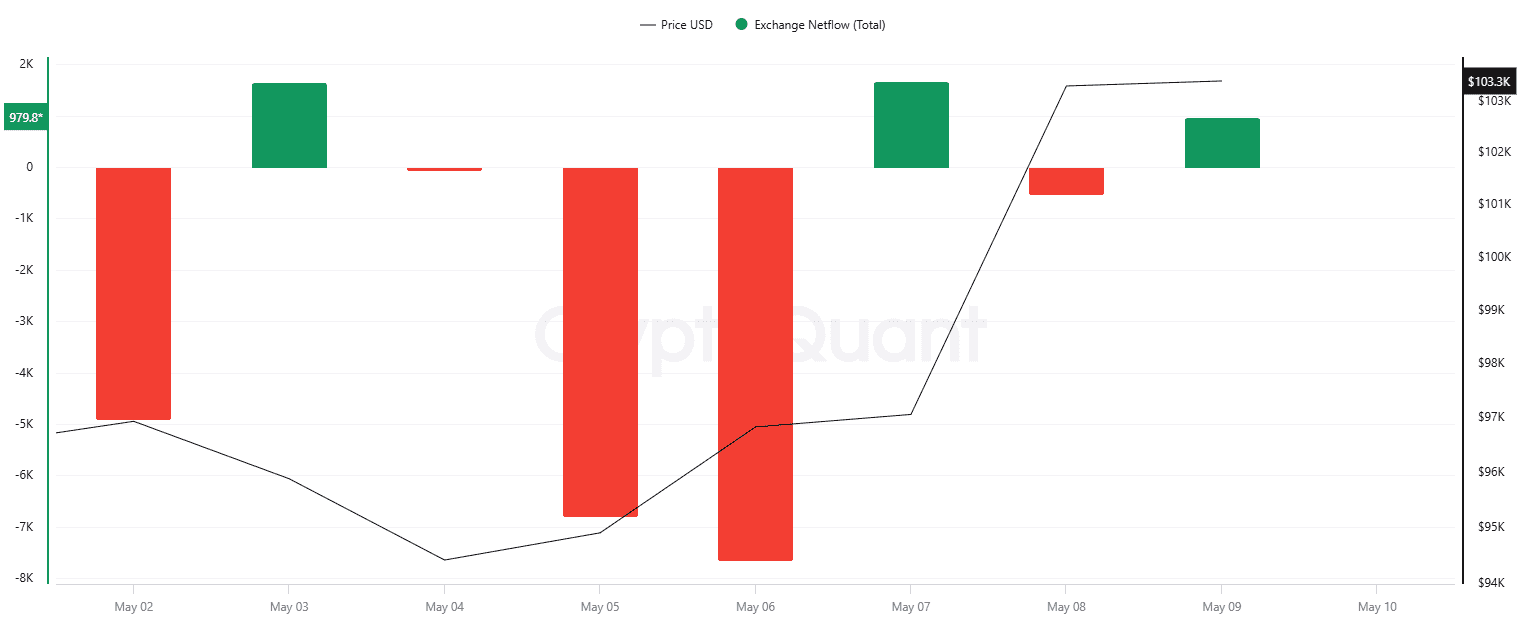Click the green Exchange Netflow legend circle
This screenshot has height=622, width=1527.
click(x=741, y=25)
